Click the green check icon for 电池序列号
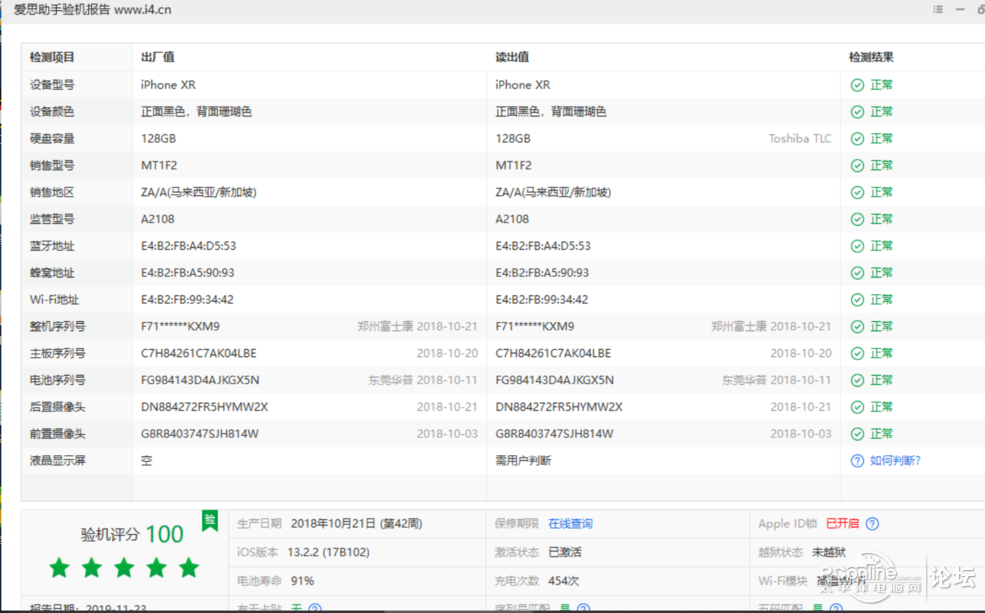Viewport: 985px width, 613px height. [857, 381]
